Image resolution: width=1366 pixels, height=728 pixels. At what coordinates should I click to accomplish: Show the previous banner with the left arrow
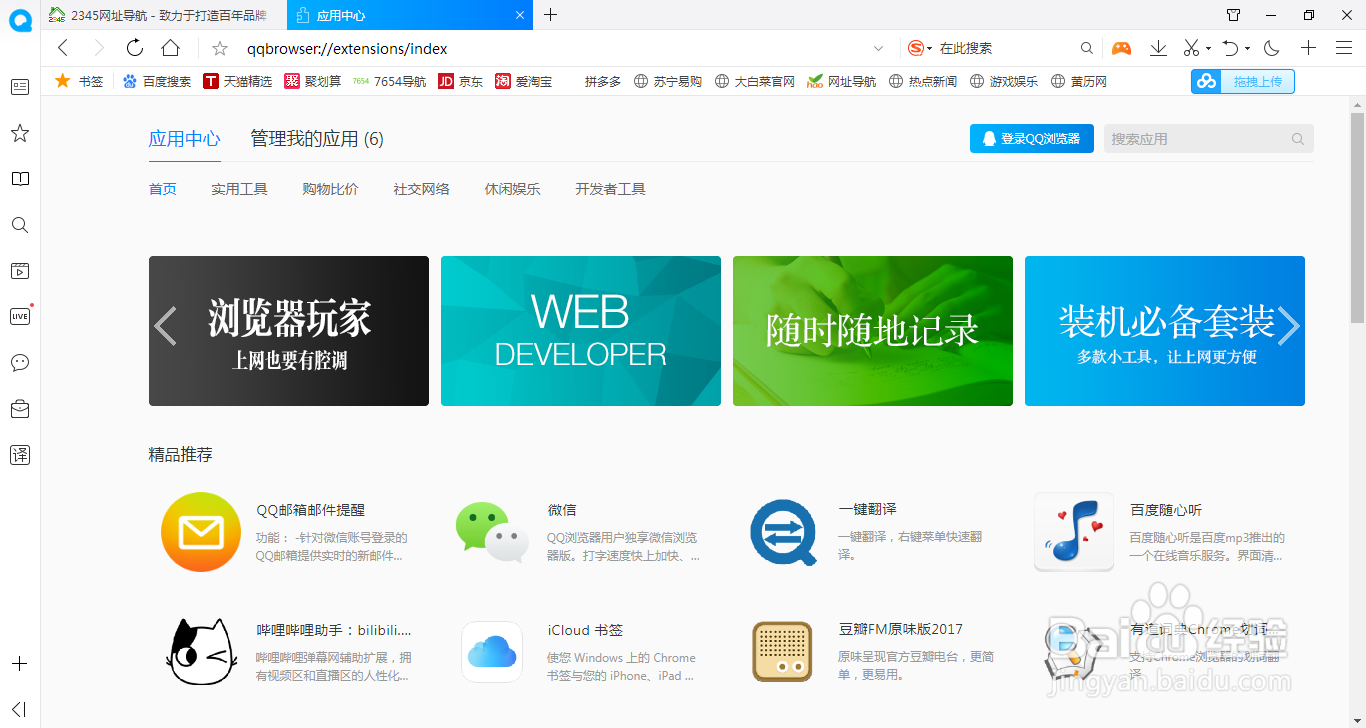[x=166, y=326]
